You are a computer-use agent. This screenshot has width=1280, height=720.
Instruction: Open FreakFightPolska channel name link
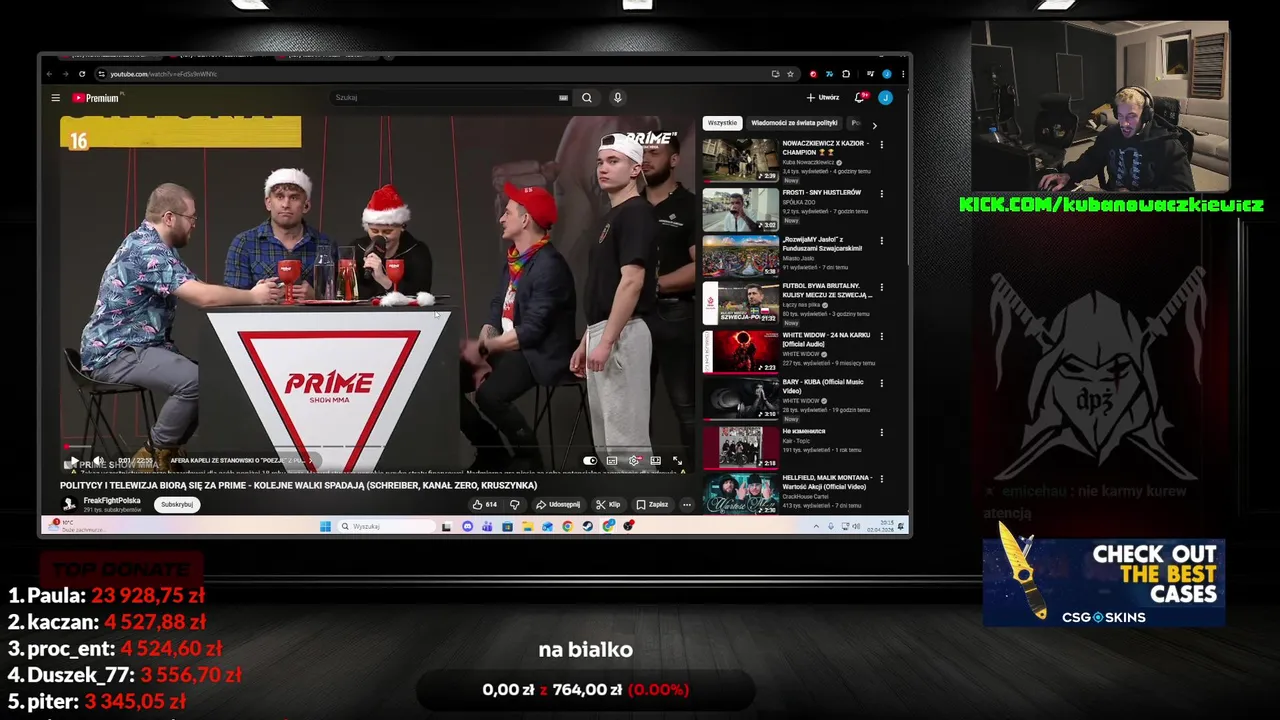[x=112, y=501]
